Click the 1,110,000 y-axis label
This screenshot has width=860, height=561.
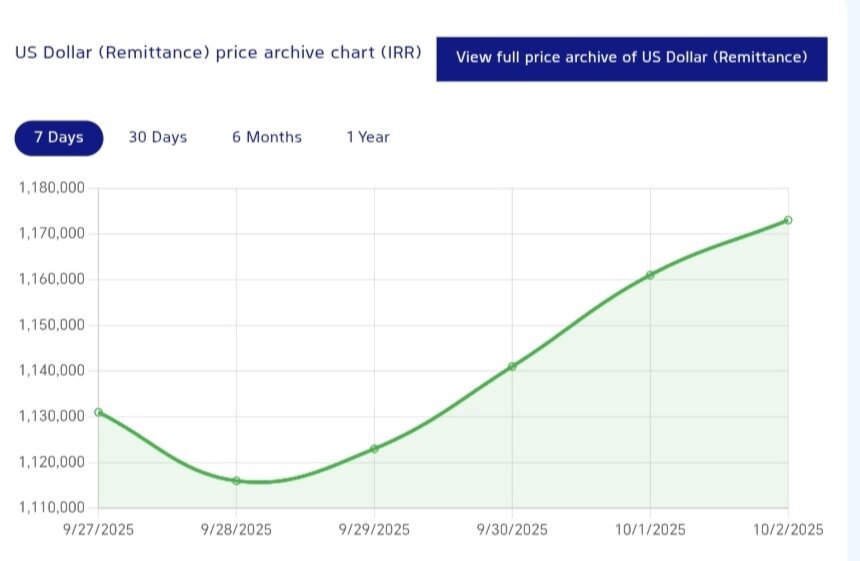pyautogui.click(x=53, y=508)
